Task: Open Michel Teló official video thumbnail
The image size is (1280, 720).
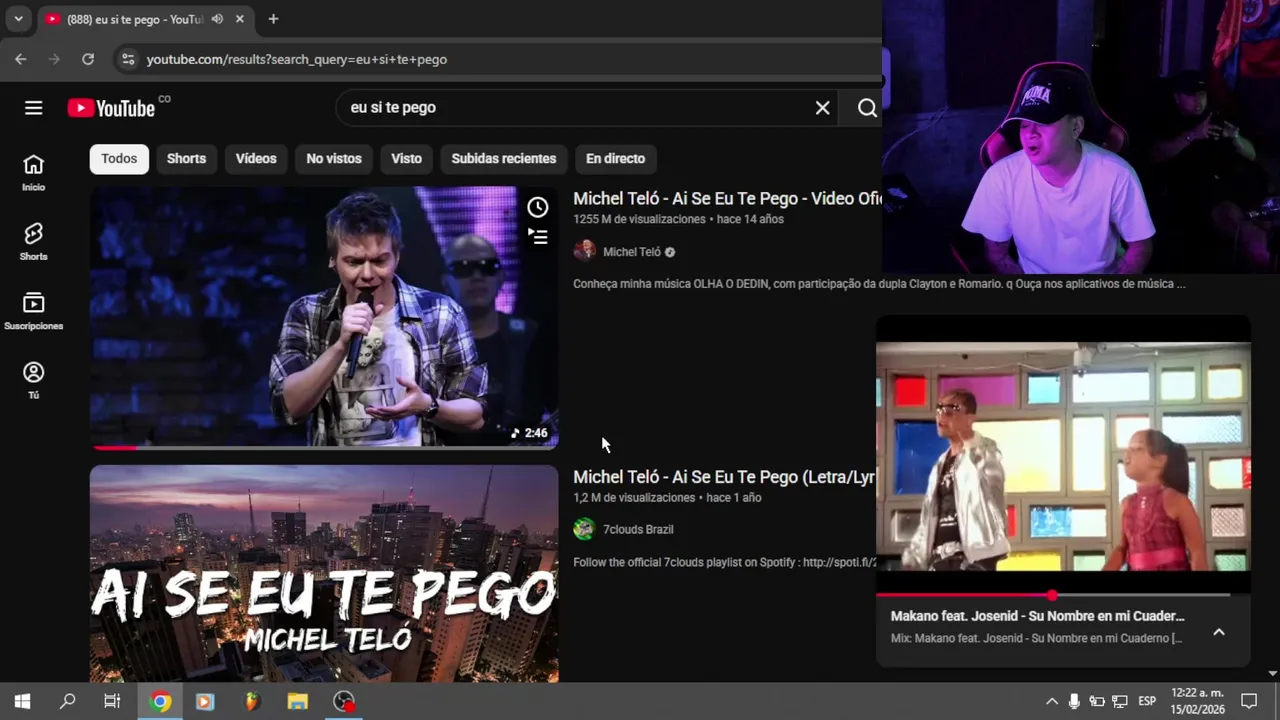Action: (x=324, y=317)
